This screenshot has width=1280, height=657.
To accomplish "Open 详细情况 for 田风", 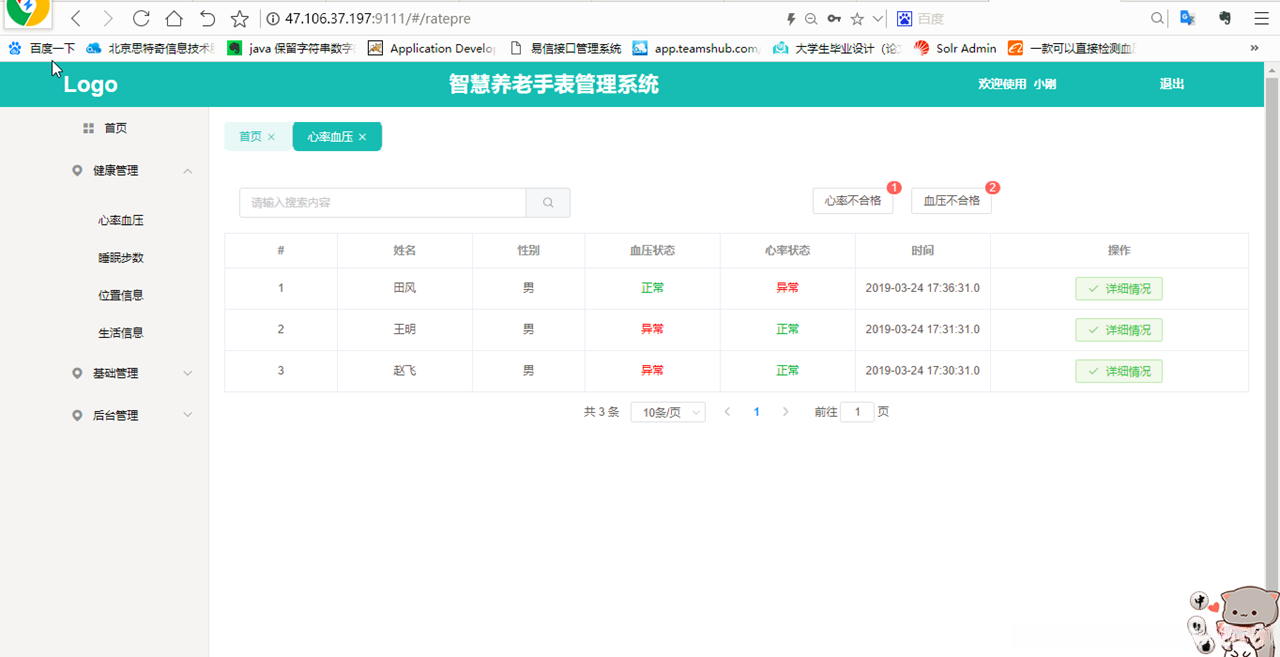I will point(1119,287).
